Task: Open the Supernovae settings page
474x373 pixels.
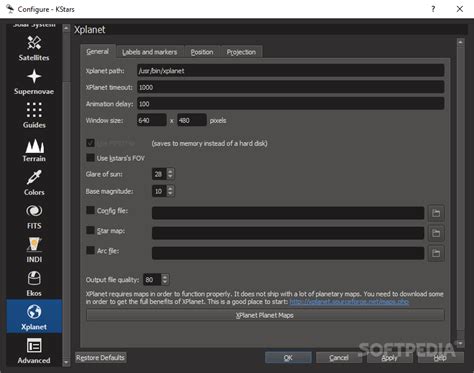Action: pos(34,82)
